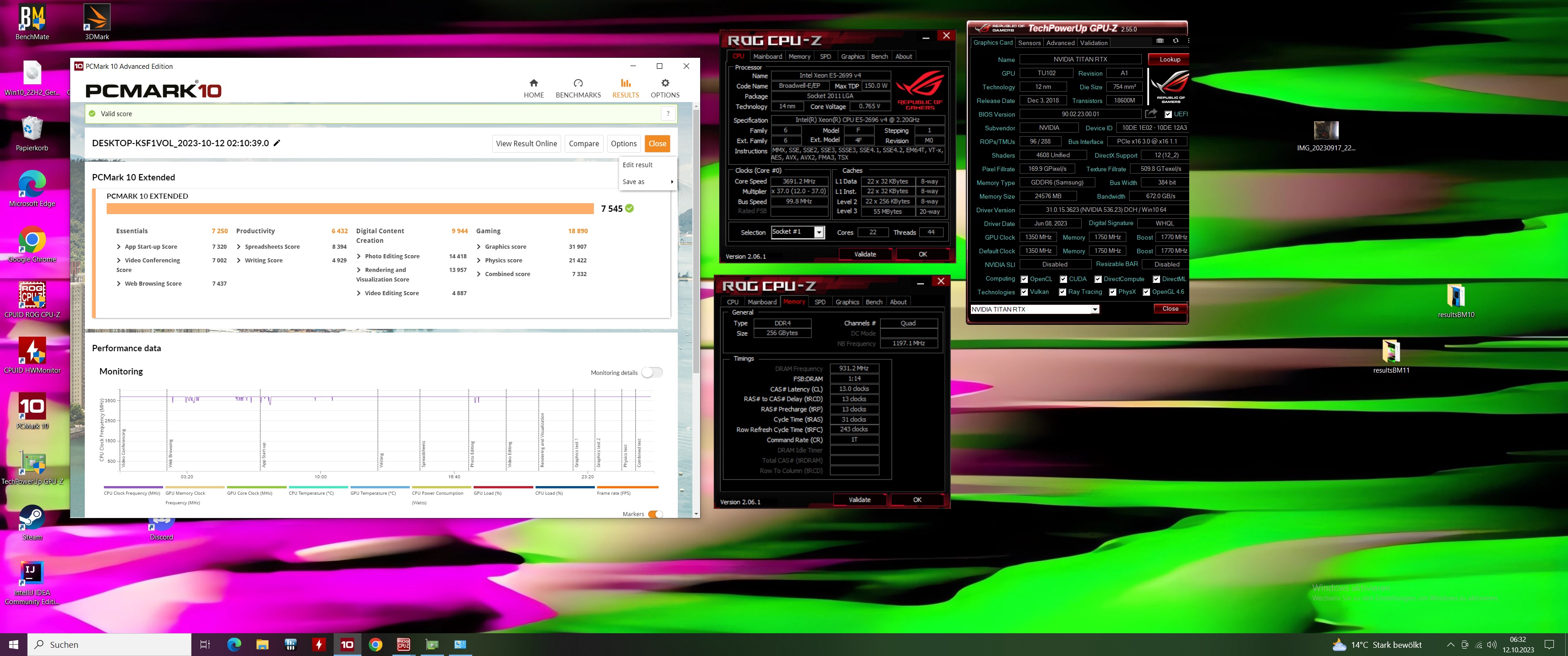Click the help question mark beside Valid score
This screenshot has height=656, width=1568.
coord(668,113)
